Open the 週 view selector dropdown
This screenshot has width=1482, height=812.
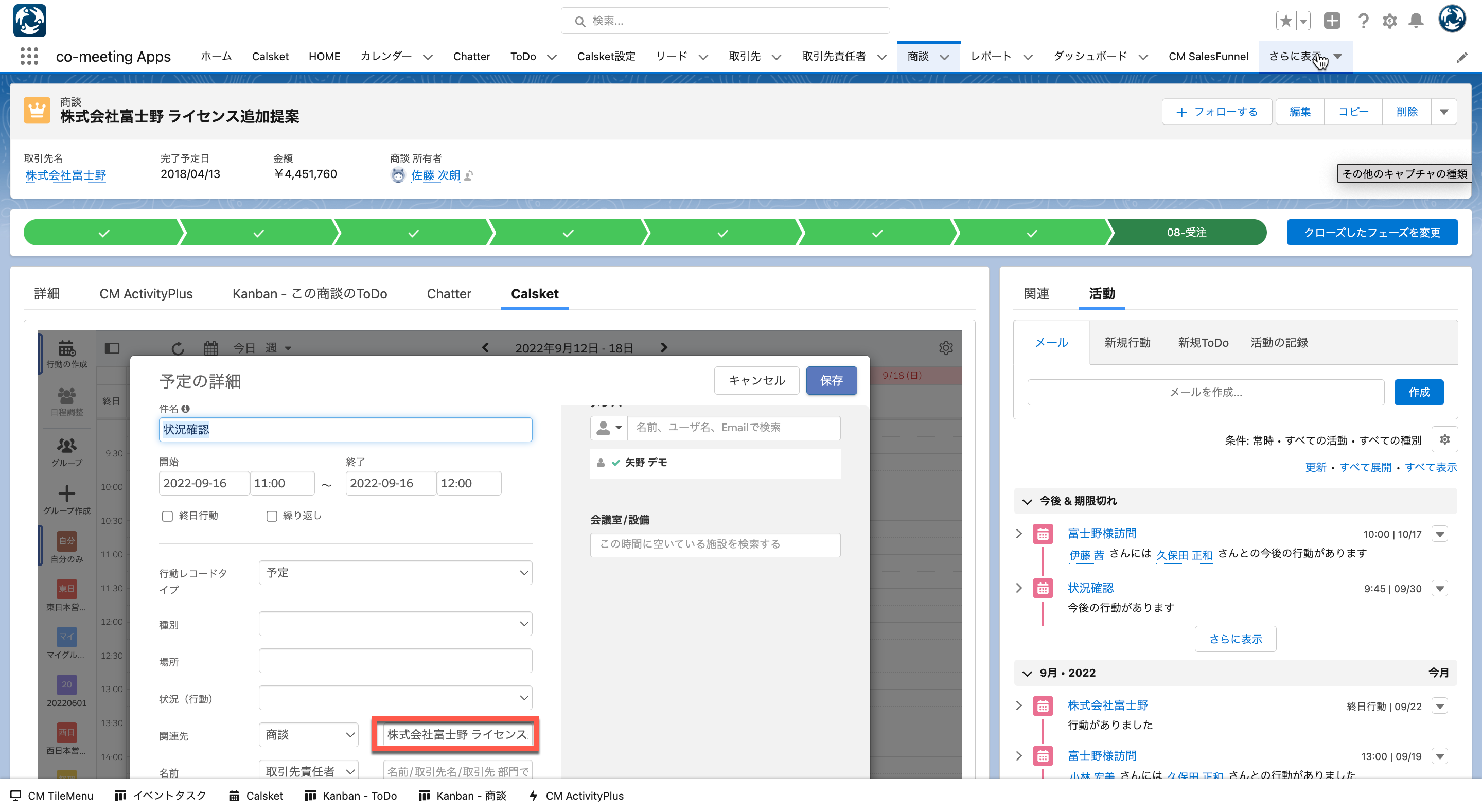[x=278, y=347]
